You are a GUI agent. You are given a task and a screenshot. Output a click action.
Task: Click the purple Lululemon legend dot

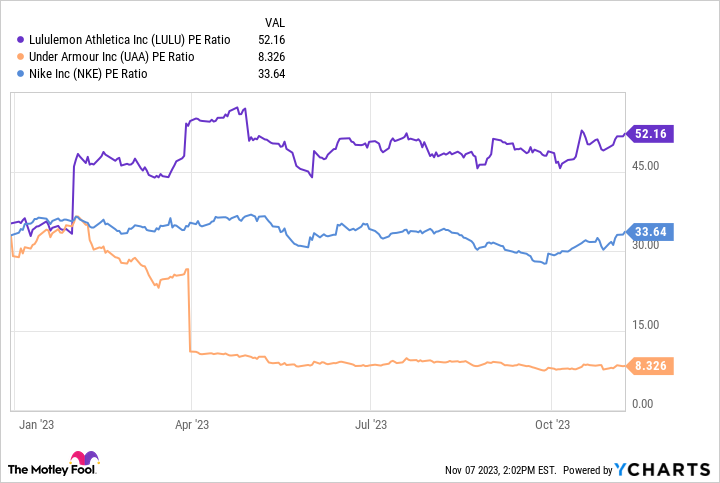21,40
